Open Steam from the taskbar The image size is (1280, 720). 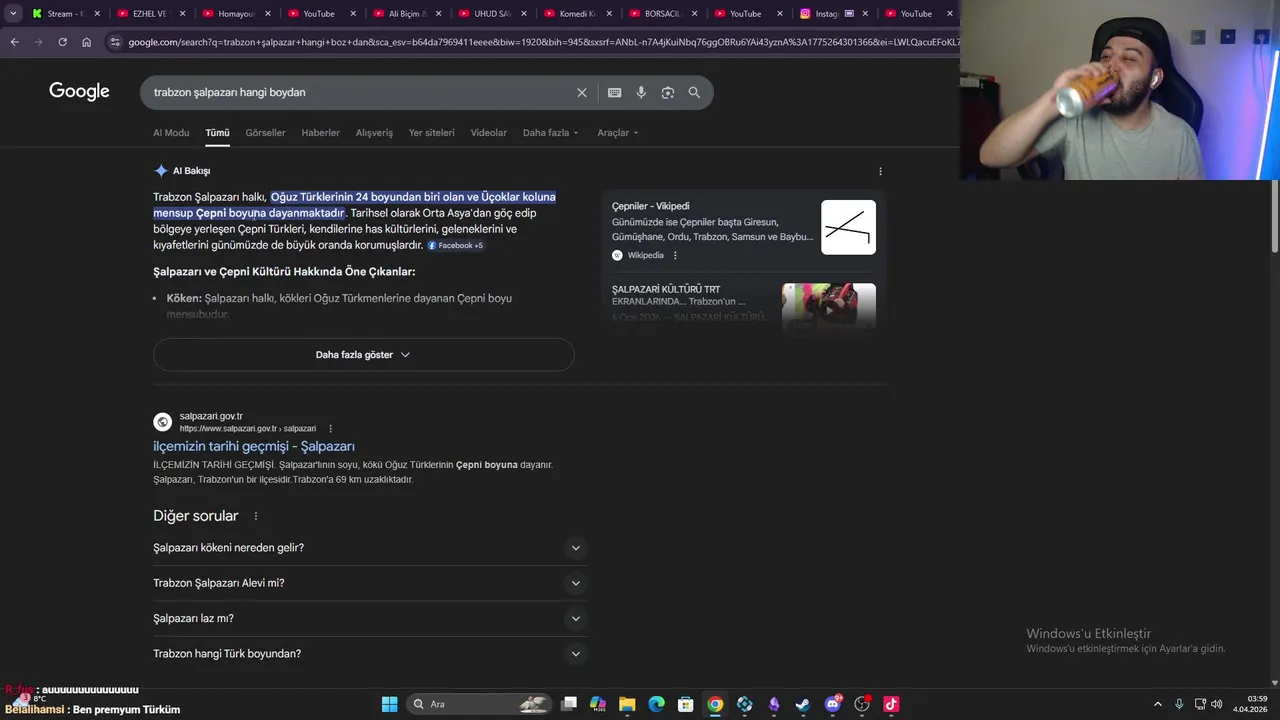coord(802,704)
